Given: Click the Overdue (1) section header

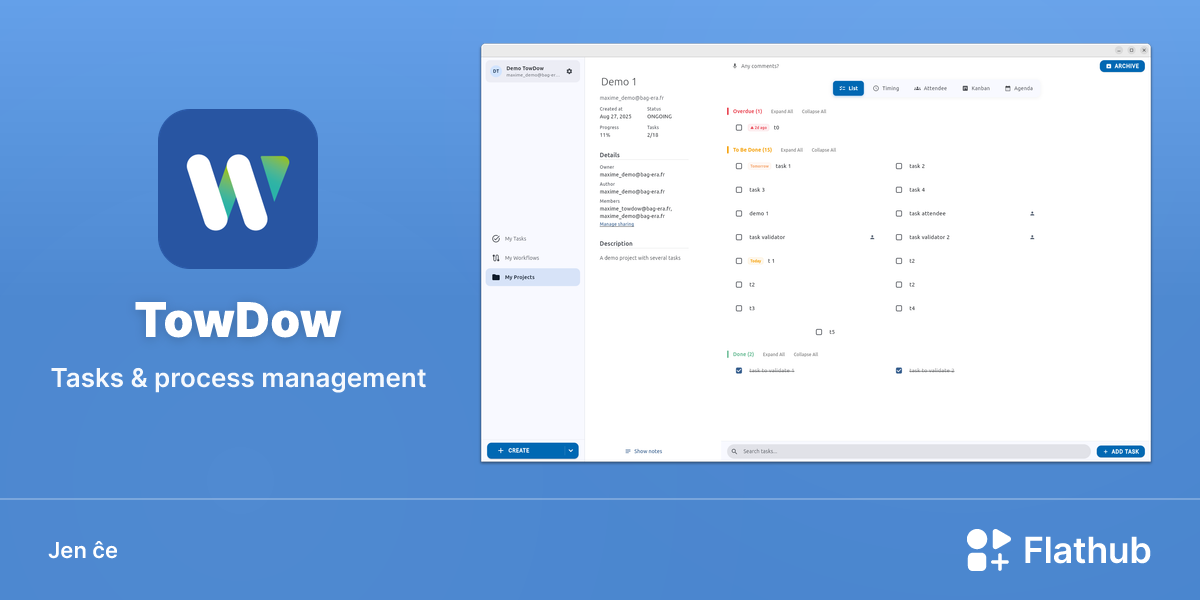Looking at the screenshot, I should click(x=747, y=112).
